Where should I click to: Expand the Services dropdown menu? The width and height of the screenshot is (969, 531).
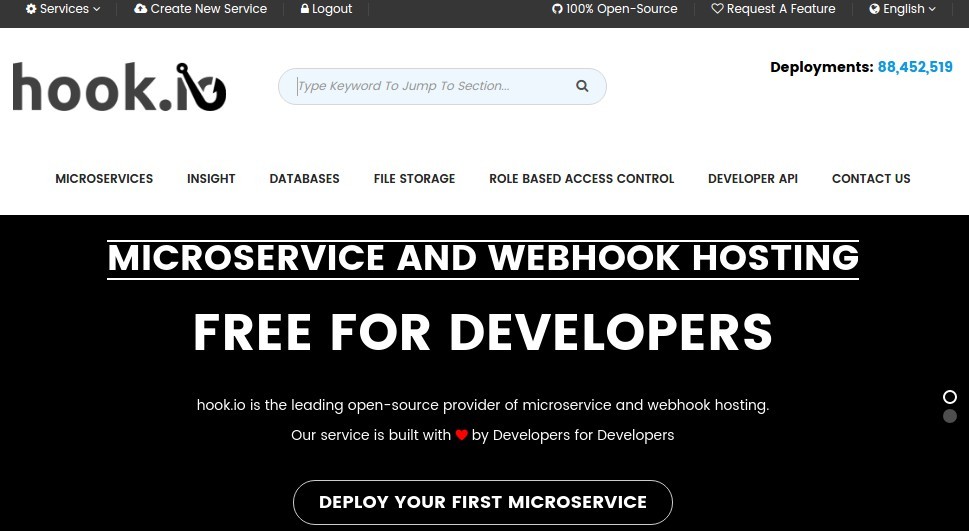tap(64, 9)
